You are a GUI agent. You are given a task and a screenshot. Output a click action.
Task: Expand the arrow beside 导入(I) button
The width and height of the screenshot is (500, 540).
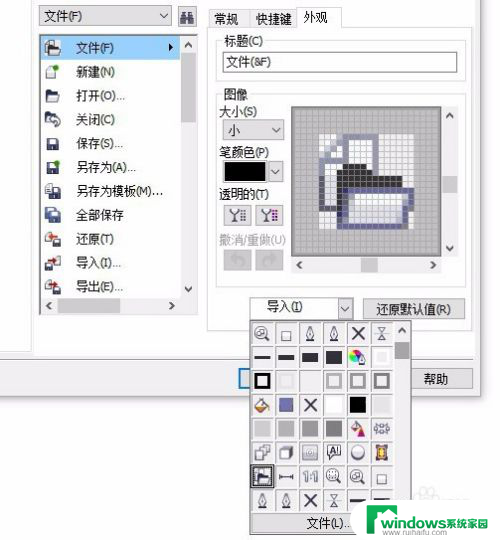click(x=345, y=308)
